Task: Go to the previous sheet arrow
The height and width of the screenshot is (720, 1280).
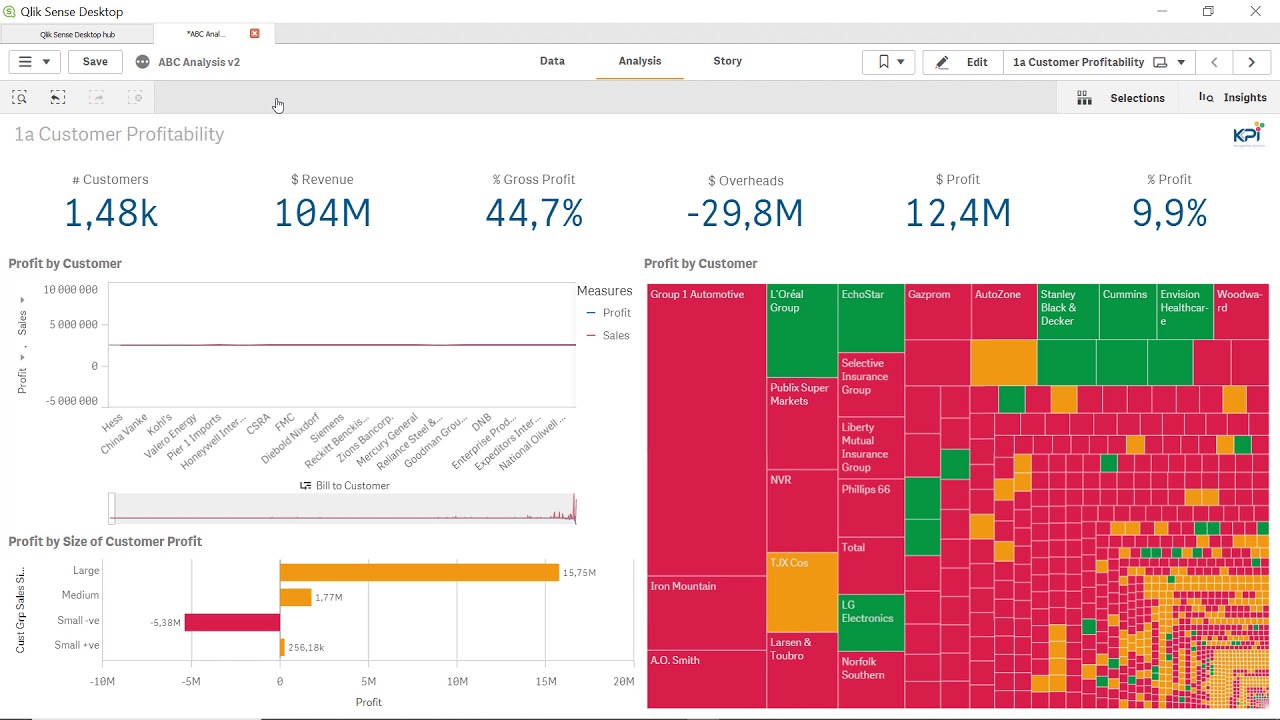Action: pos(1214,62)
